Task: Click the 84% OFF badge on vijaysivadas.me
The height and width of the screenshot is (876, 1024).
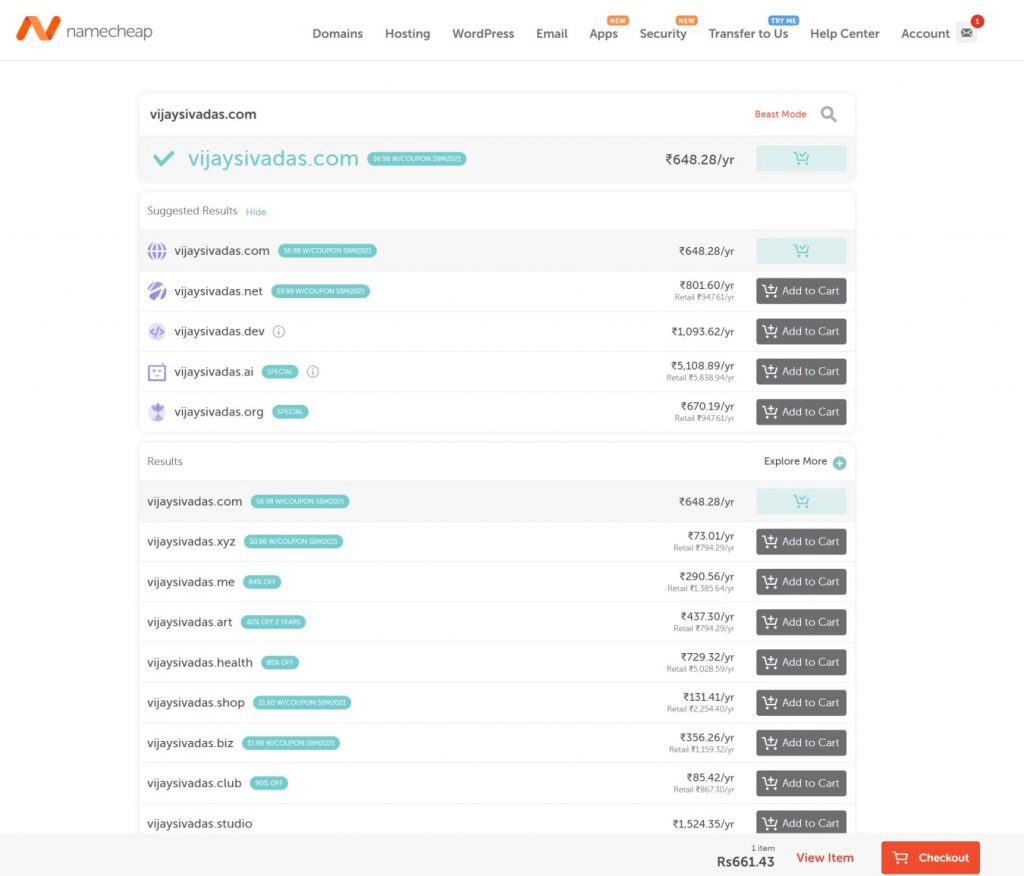Action: (x=262, y=582)
